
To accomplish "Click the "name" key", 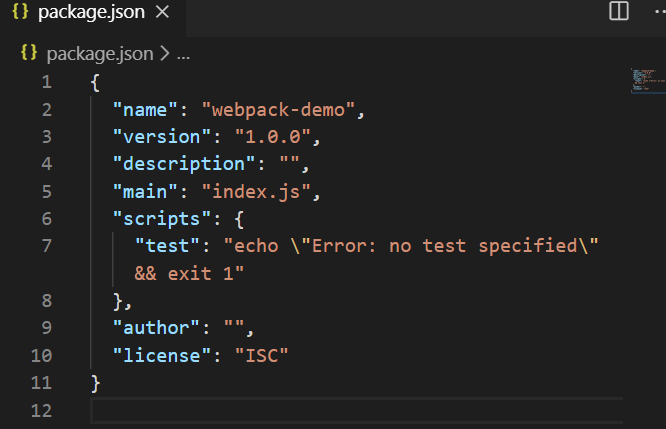I will [x=145, y=110].
